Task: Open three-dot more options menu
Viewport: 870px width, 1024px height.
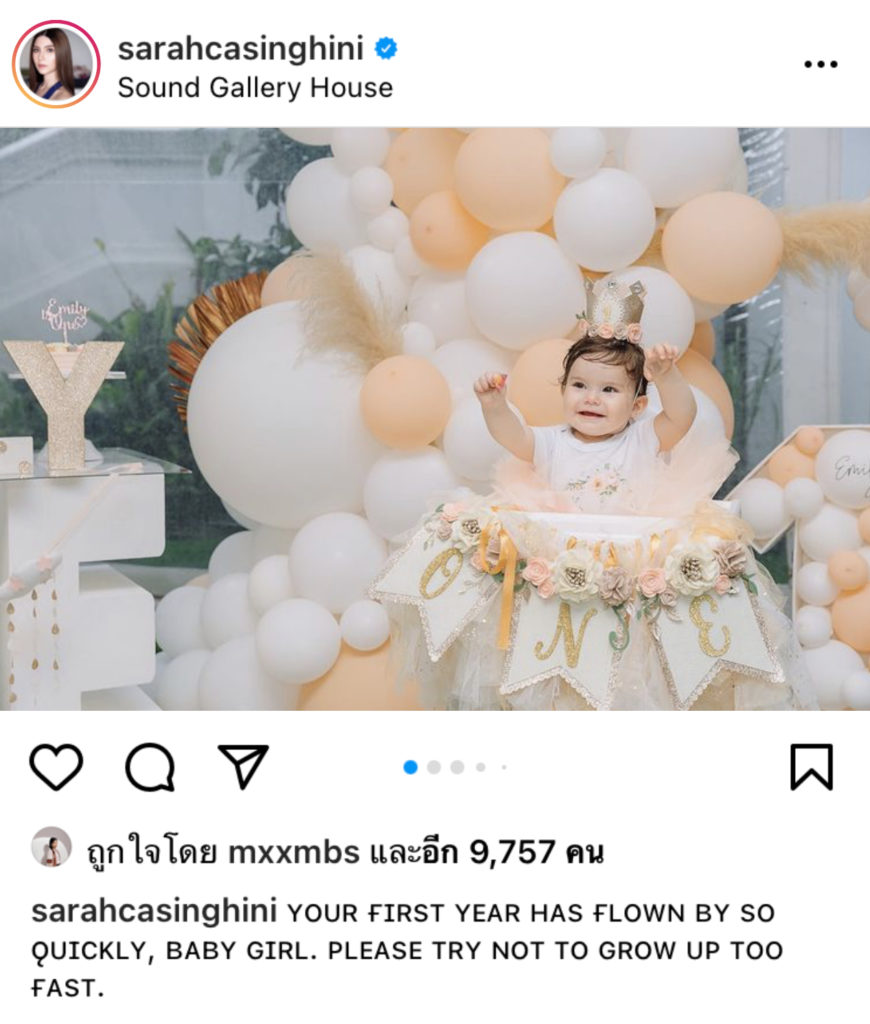Action: point(820,64)
